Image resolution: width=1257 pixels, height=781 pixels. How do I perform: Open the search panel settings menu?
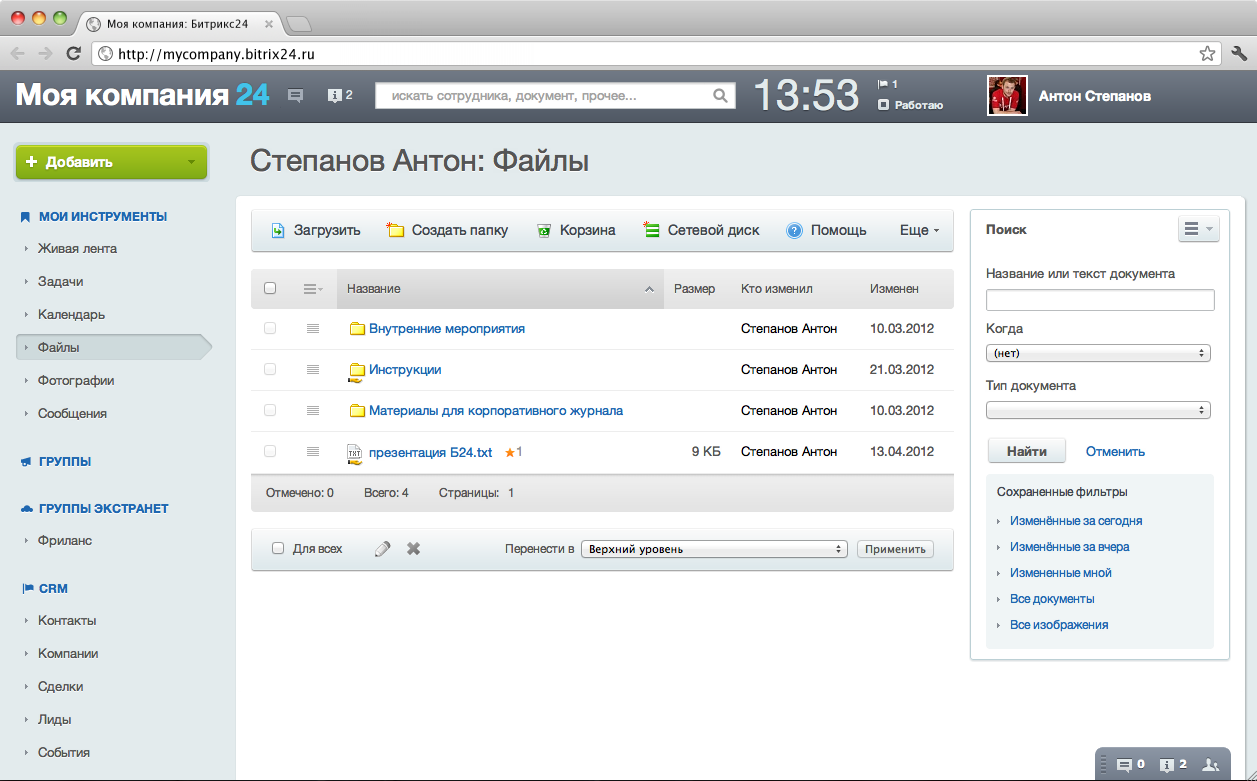(x=1199, y=229)
